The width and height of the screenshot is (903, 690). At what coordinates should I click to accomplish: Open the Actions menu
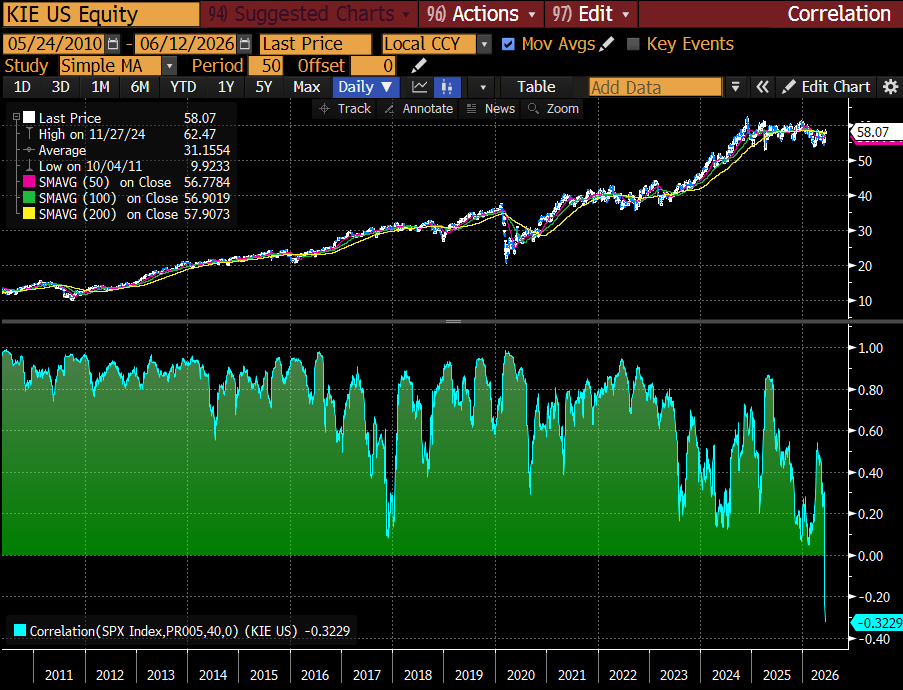pyautogui.click(x=481, y=14)
